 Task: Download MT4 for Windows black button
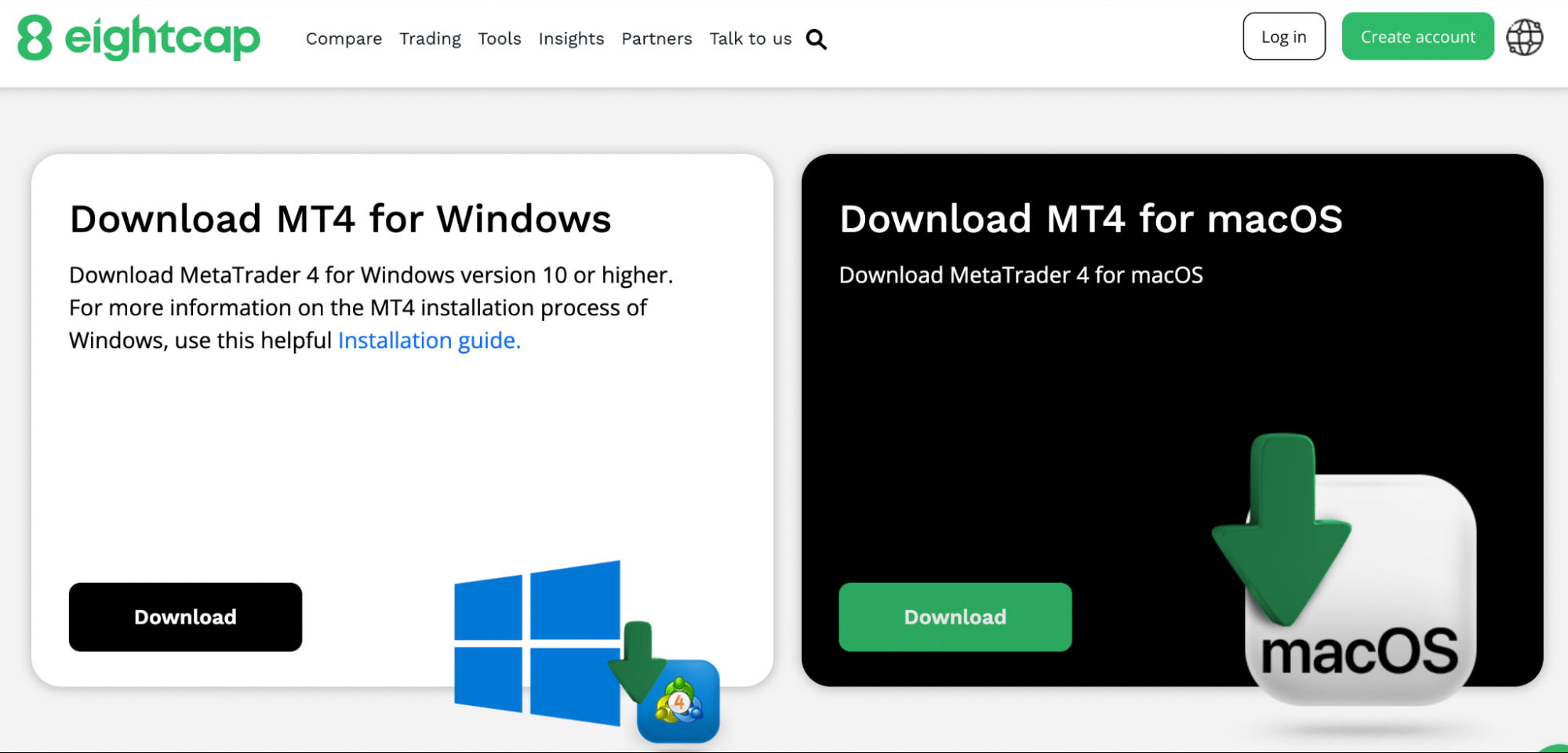(185, 617)
